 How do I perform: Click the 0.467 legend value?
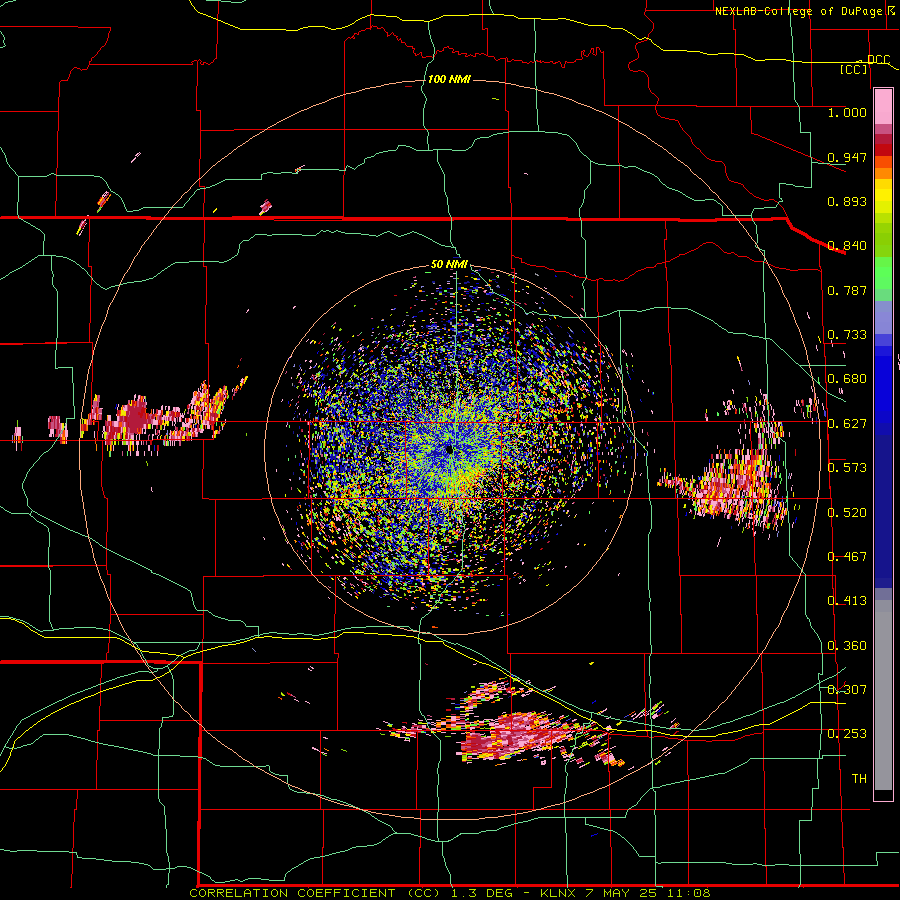pos(847,557)
